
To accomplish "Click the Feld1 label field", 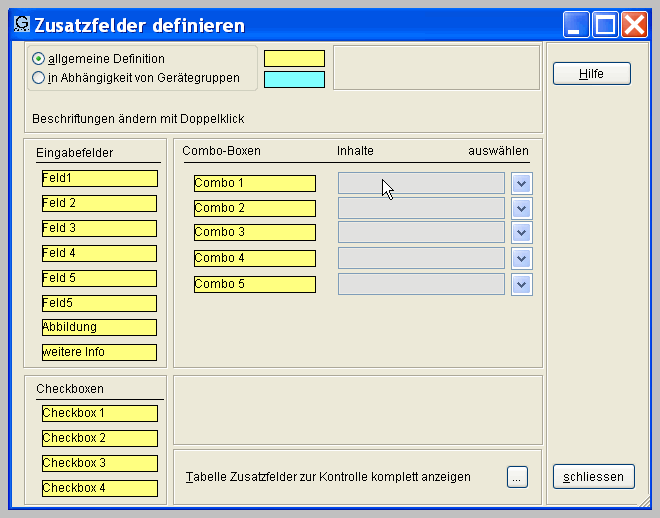I will point(99,178).
